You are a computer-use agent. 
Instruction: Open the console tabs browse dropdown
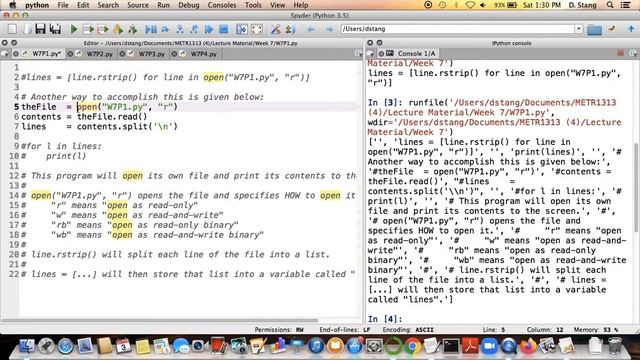pyautogui.click(x=371, y=53)
